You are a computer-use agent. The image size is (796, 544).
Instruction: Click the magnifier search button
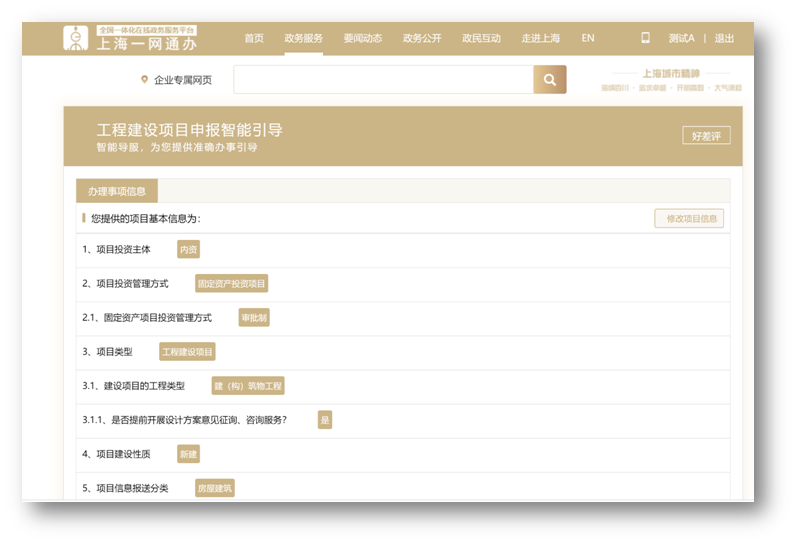pos(549,80)
